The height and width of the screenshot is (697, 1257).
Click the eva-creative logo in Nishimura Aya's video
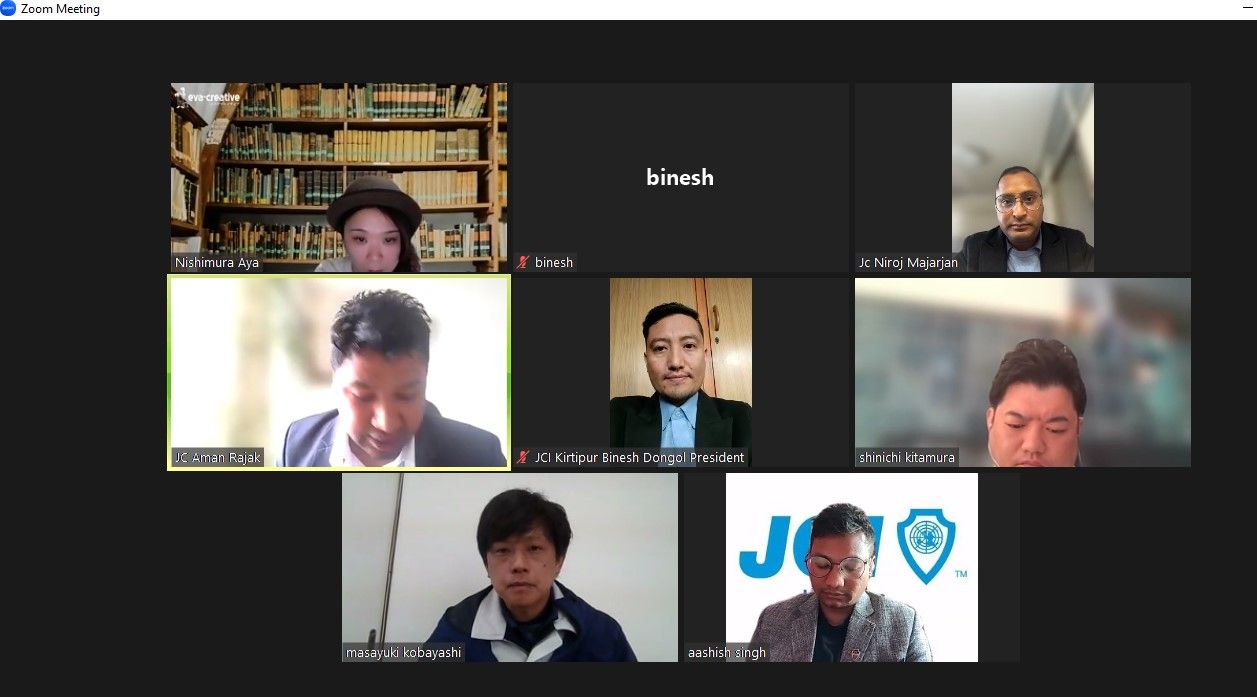[x=208, y=97]
